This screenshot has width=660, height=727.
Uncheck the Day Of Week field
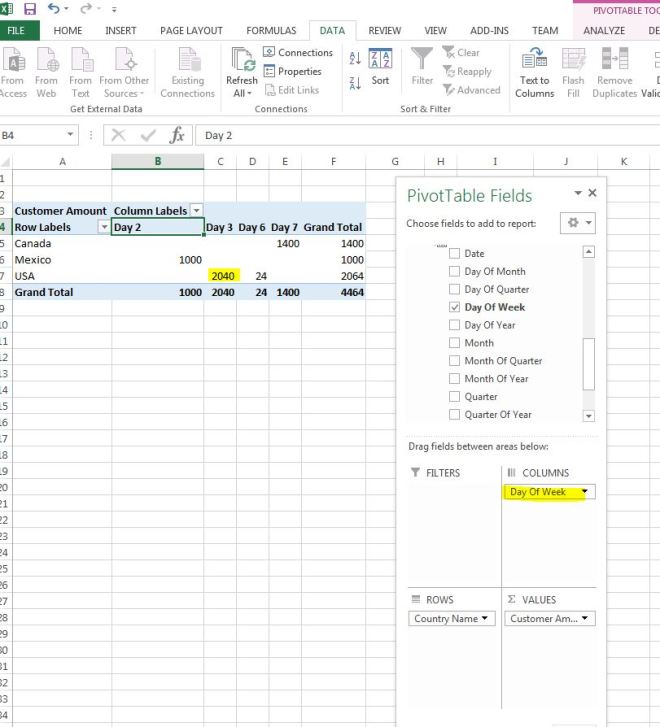[x=455, y=307]
